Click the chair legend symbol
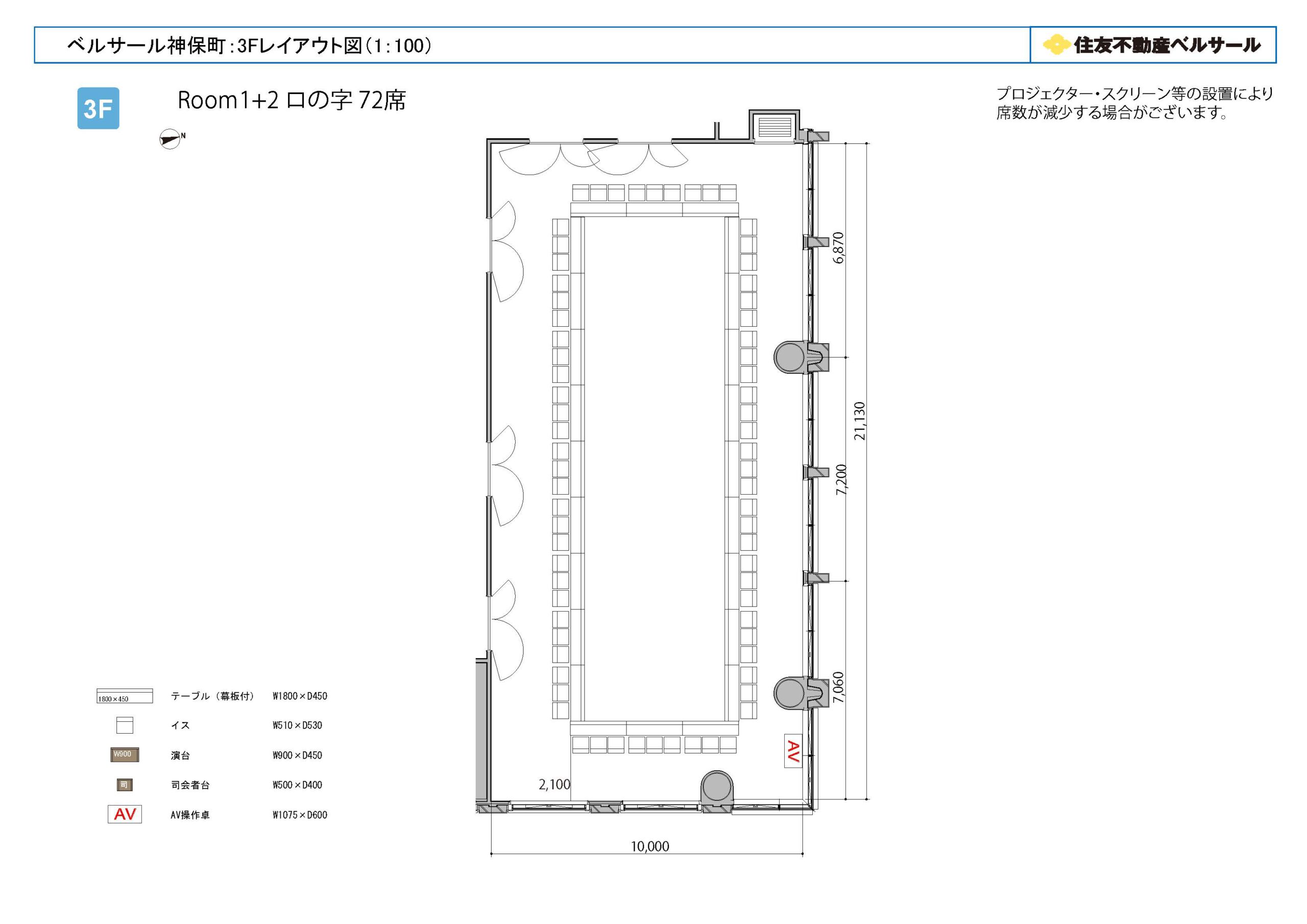 125,725
